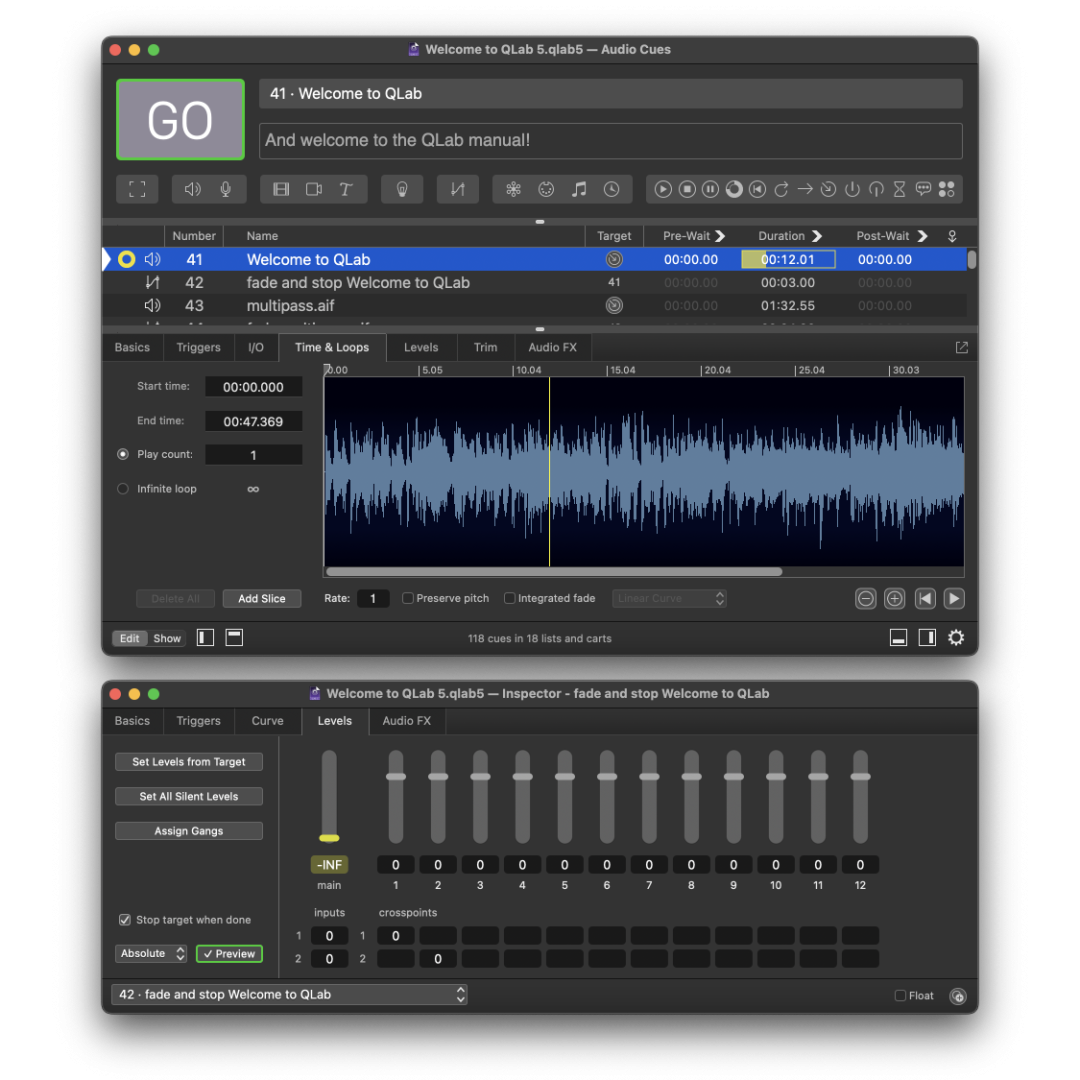Add a Group cue from the toolbar
Viewport: 1080px width, 1080px height.
137,189
